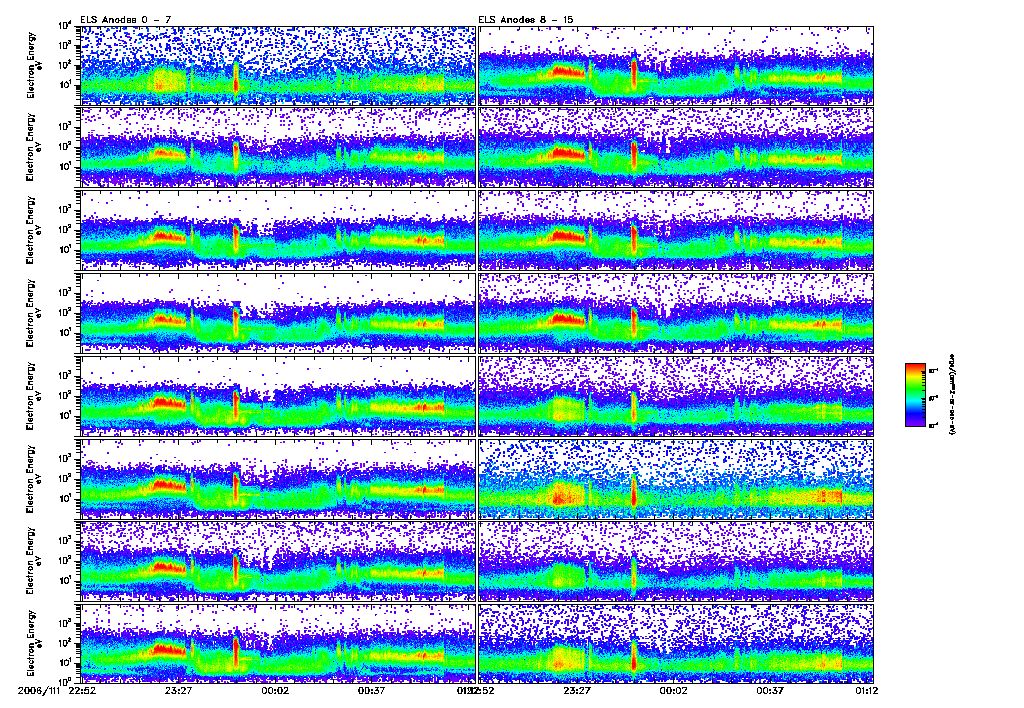Select the noisy sixth spectrogram panel under Anodes 8 - 15
Image resolution: width=1024 pixels, height=708 pixels.
point(676,479)
